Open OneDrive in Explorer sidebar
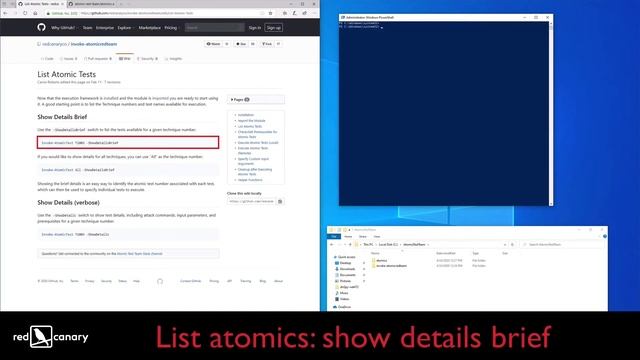The height and width of the screenshot is (360, 640). click(342, 307)
